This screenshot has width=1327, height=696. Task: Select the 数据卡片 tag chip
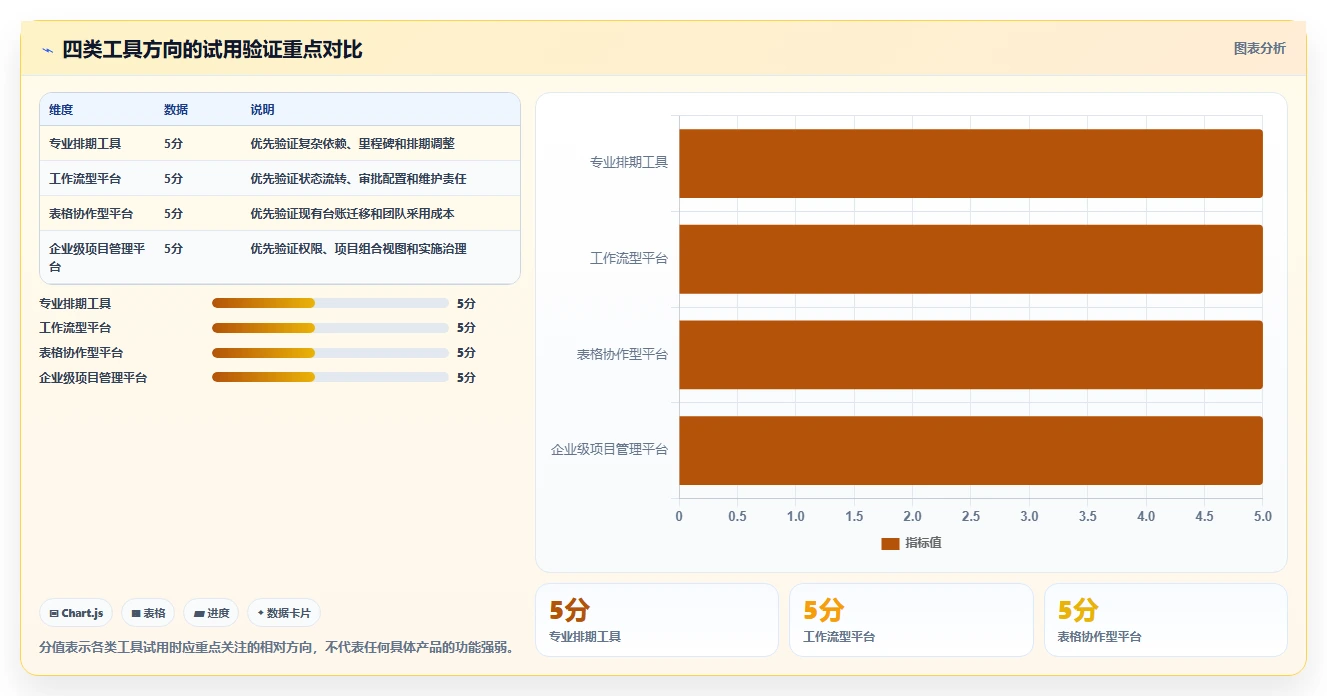pyautogui.click(x=284, y=613)
